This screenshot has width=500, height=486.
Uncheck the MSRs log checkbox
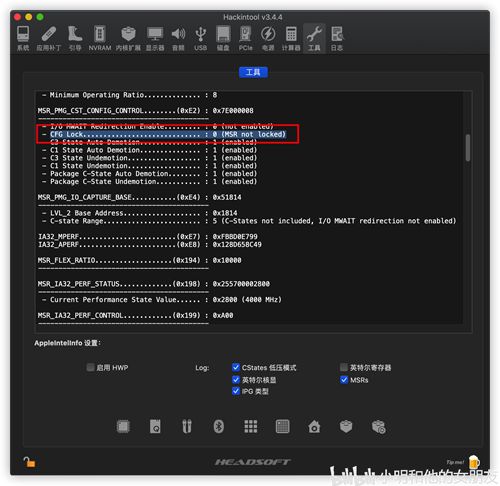[x=344, y=380]
